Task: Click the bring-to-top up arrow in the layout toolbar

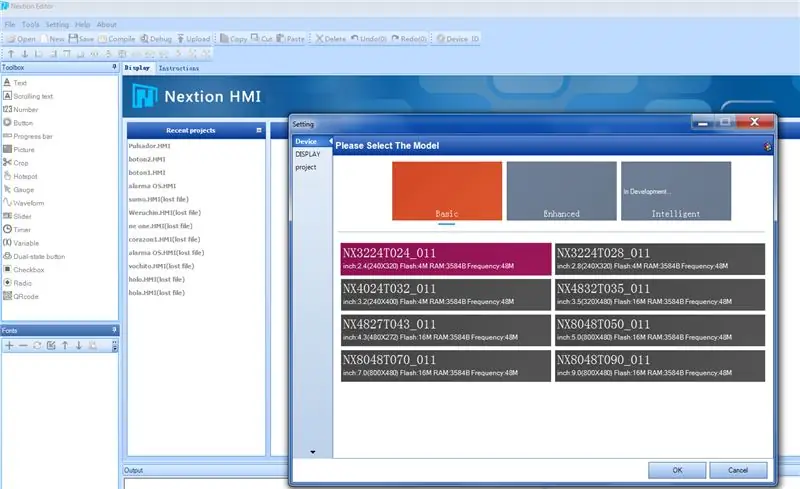Action: point(11,54)
